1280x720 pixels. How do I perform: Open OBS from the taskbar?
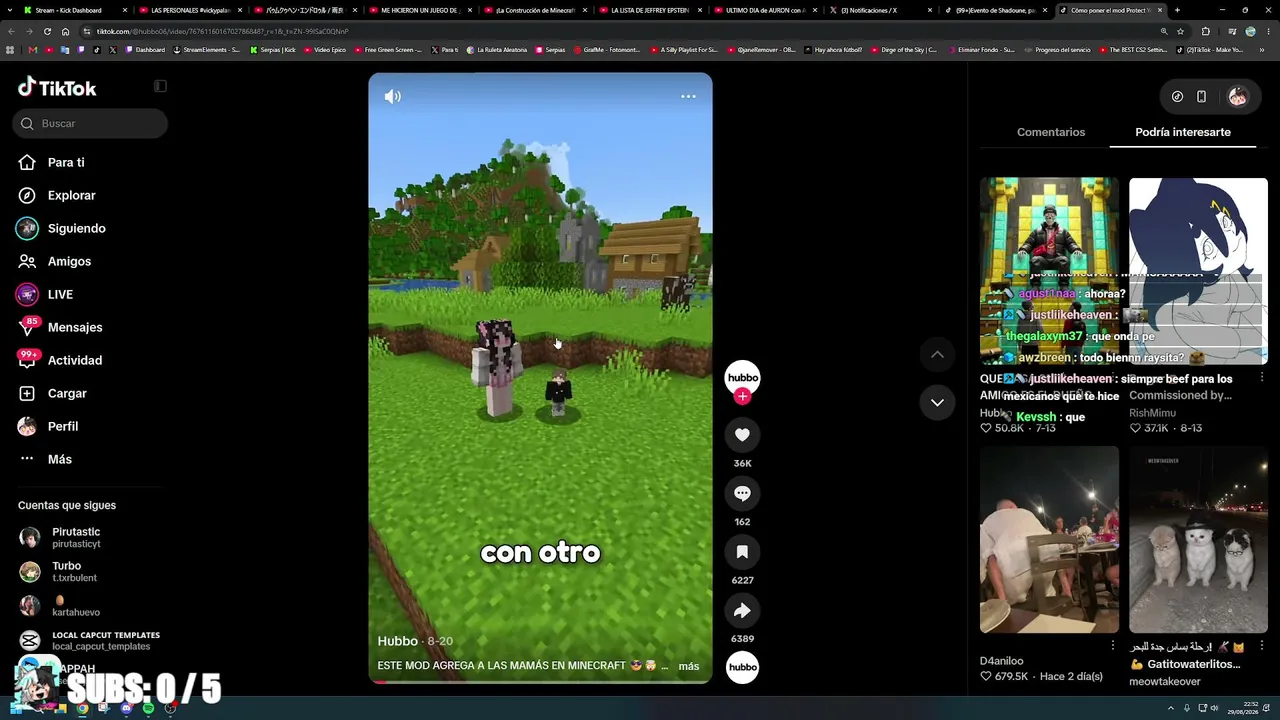170,708
